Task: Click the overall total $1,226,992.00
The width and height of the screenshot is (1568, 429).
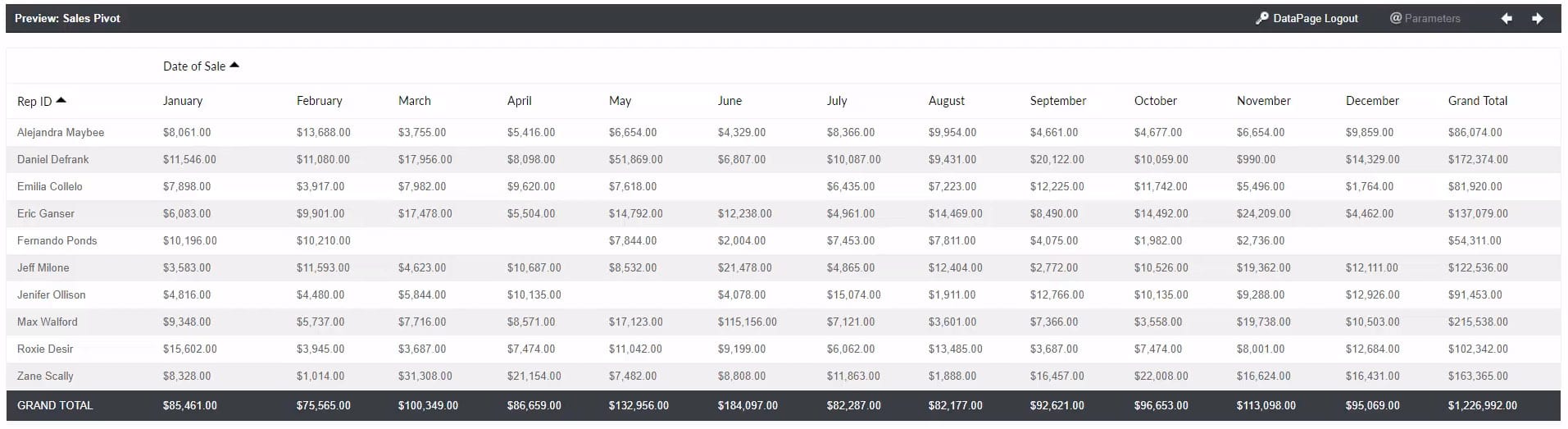Action: pos(1482,405)
